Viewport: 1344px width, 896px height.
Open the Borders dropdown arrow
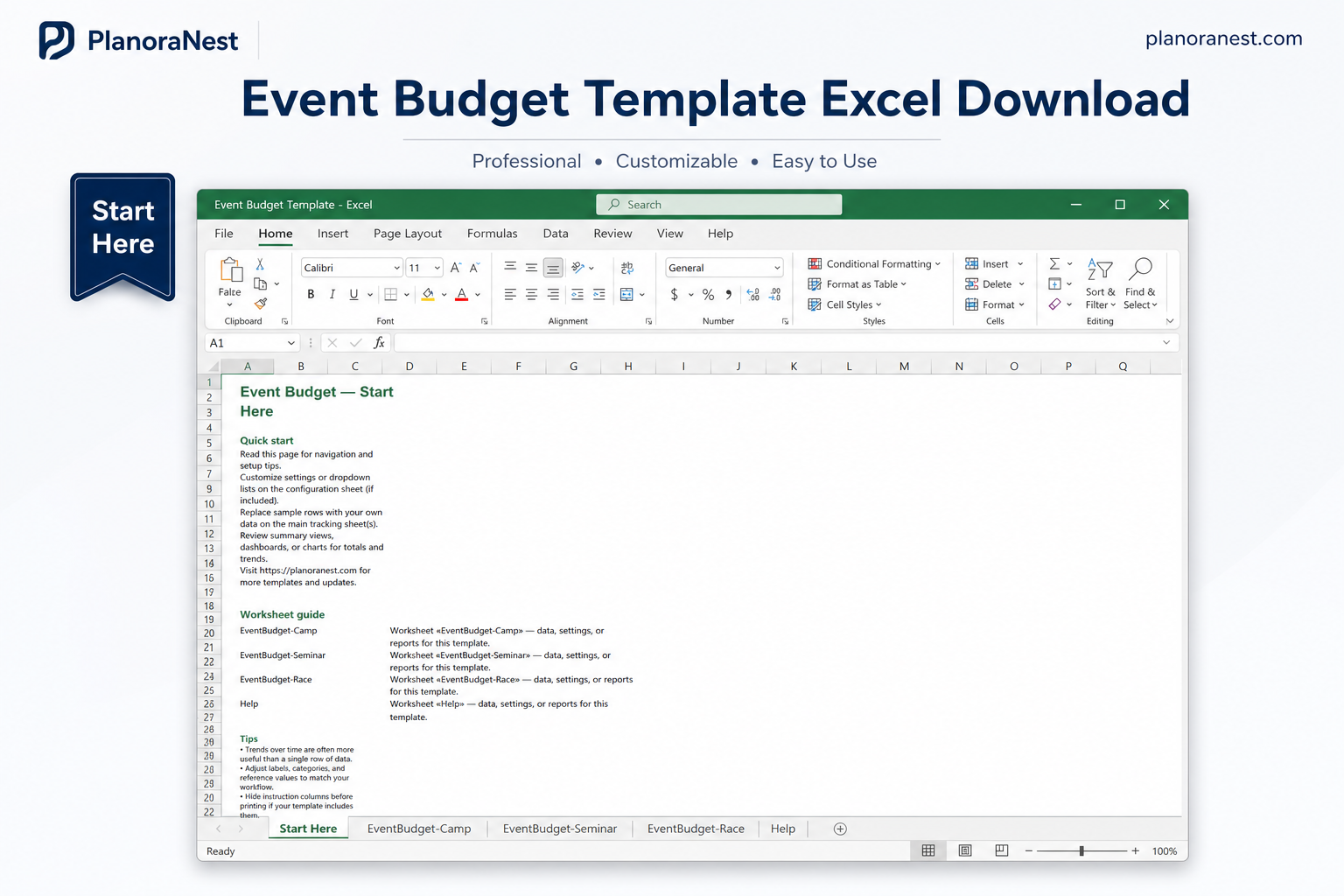[x=407, y=295]
